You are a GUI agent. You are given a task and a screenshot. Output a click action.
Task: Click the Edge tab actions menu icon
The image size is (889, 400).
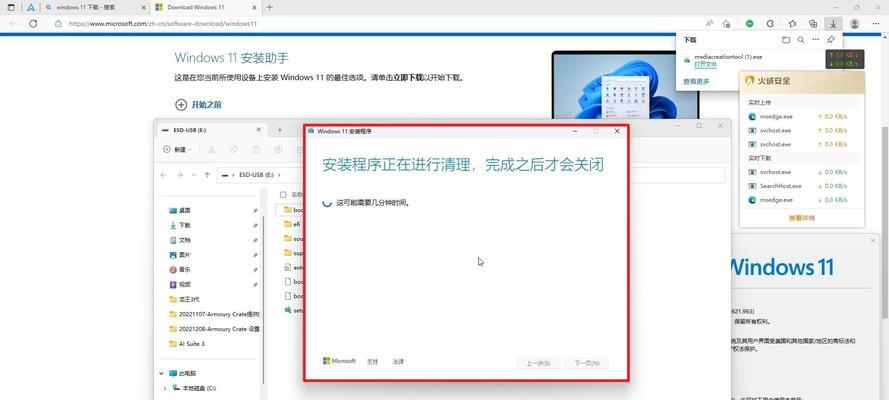pos(11,7)
